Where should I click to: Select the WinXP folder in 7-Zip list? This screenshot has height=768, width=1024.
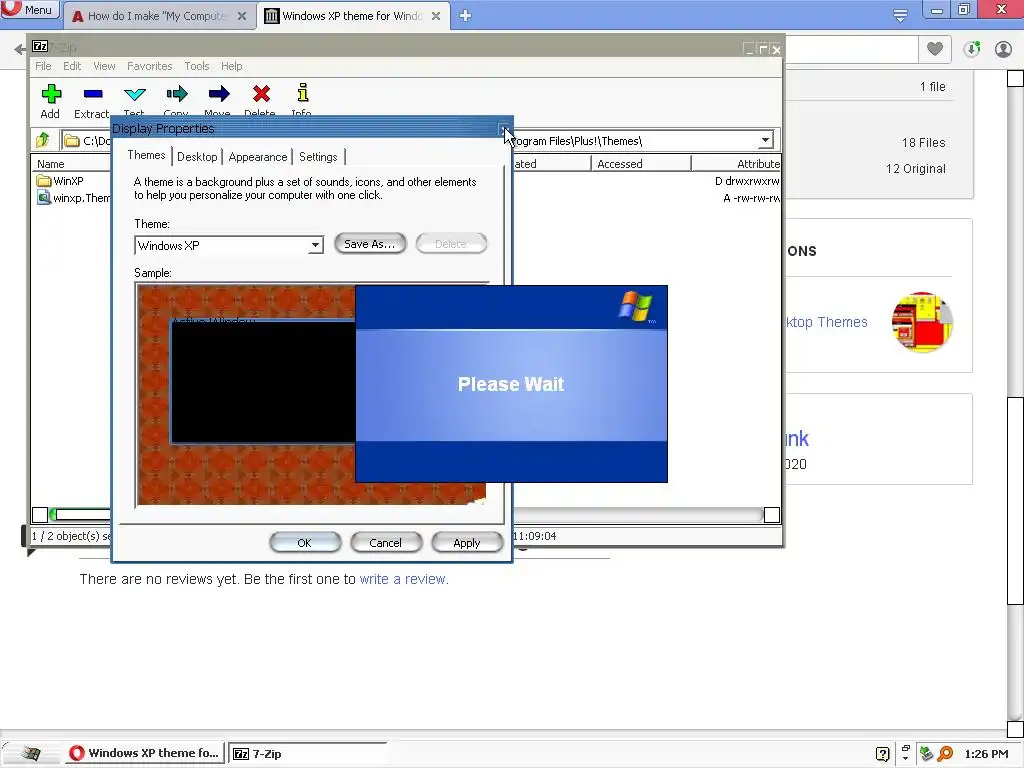pos(60,181)
